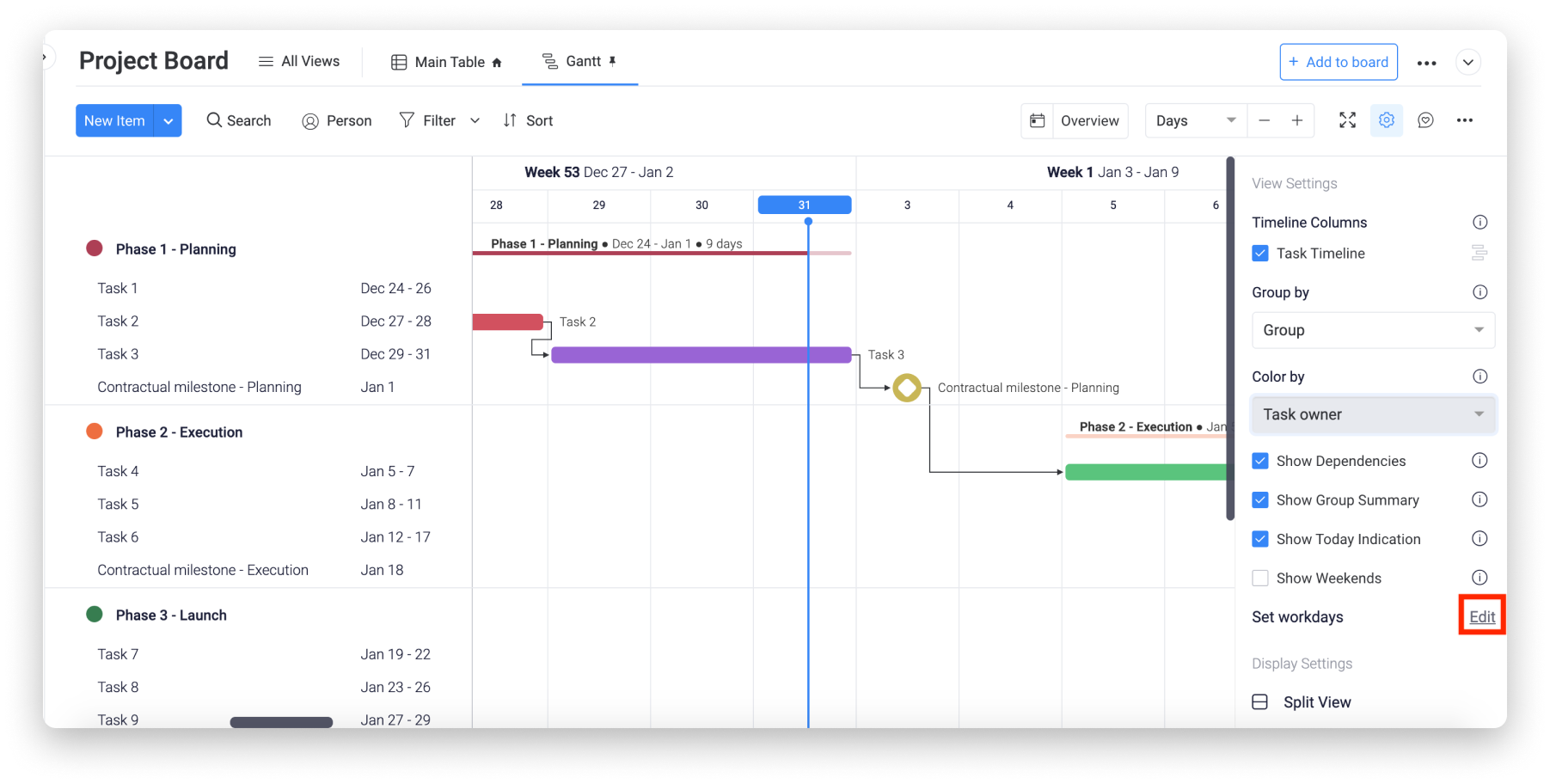Open the Group by dropdown
1550x784 pixels.
pyautogui.click(x=1373, y=330)
